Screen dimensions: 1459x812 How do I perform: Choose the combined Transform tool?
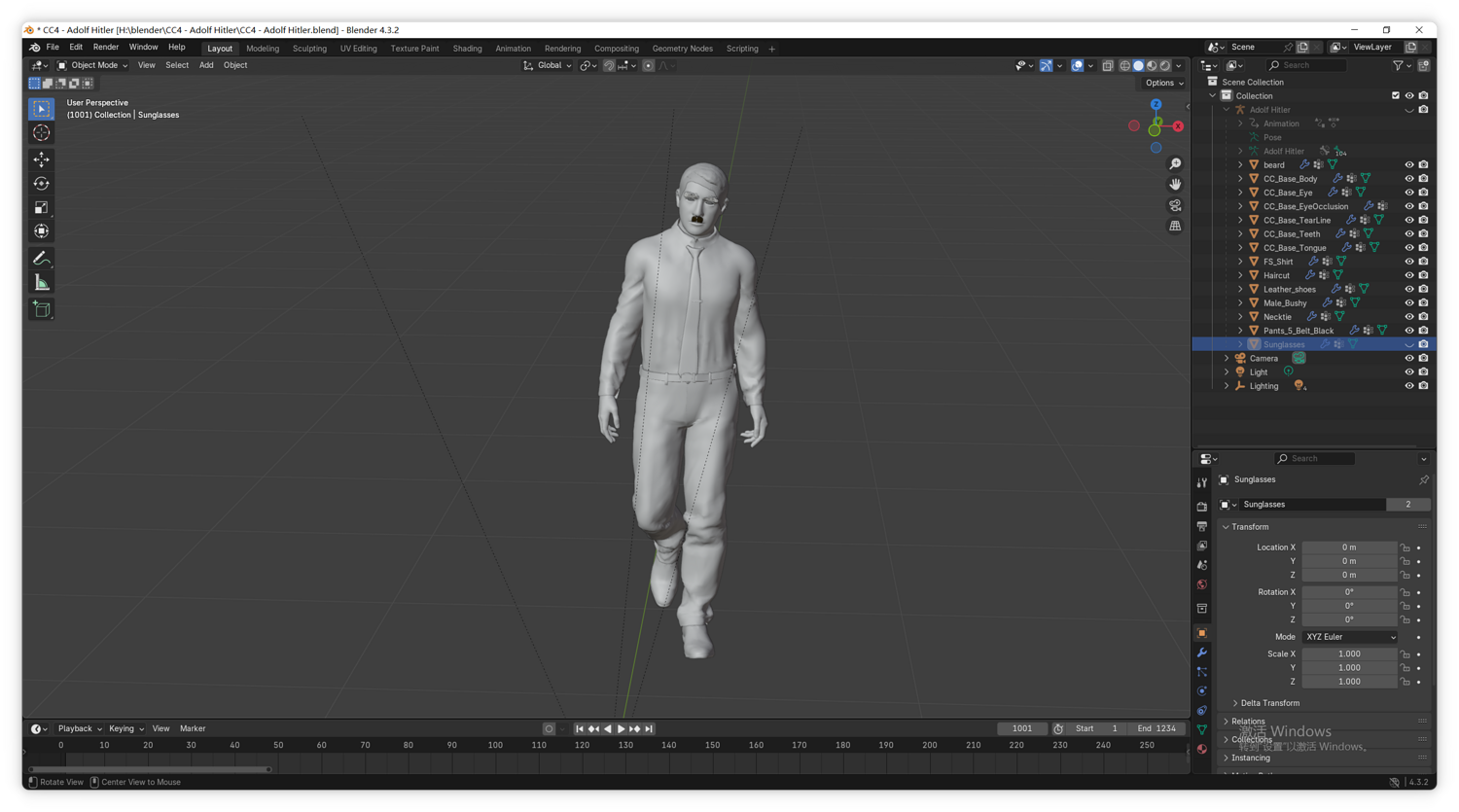41,231
